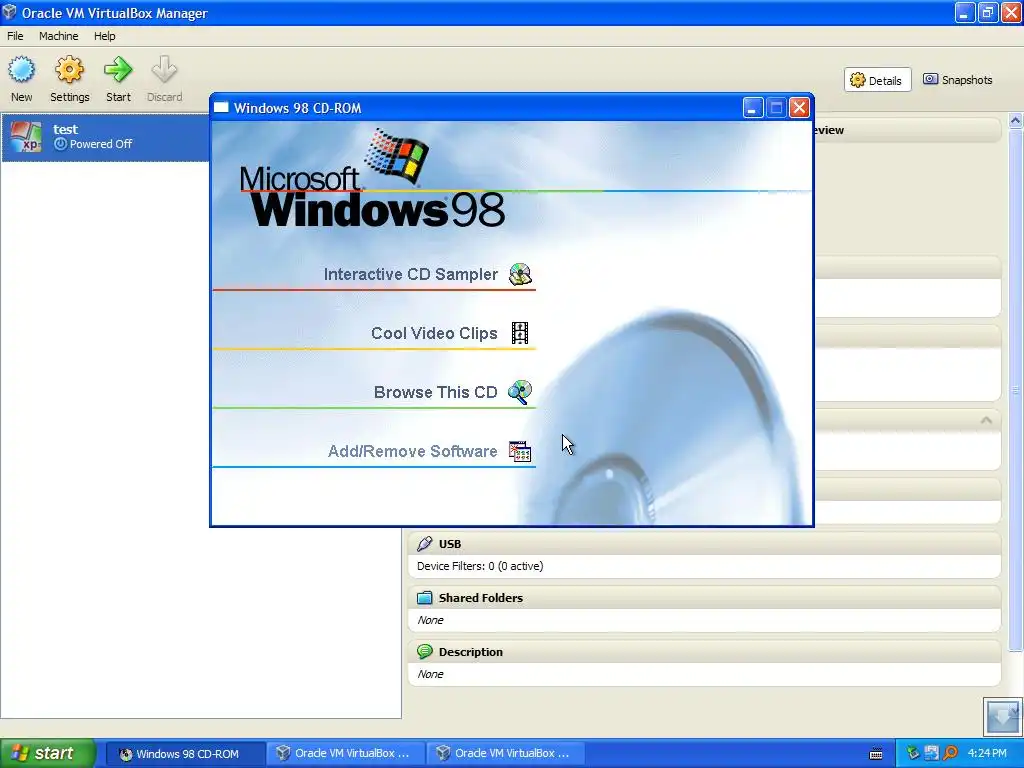The image size is (1024, 768).
Task: Switch to the Snapshots view
Action: point(957,80)
